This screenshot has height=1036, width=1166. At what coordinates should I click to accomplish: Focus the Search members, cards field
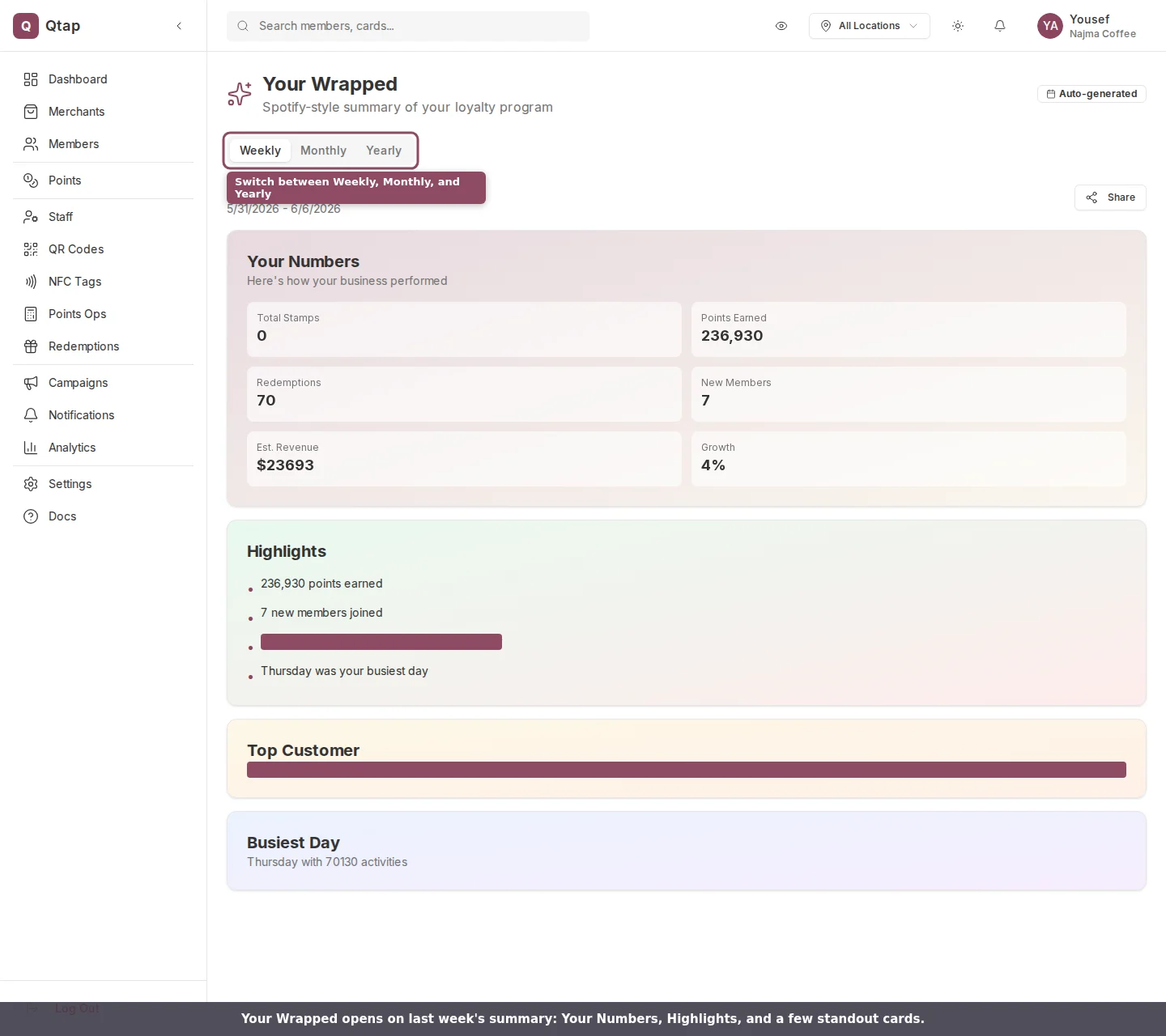pyautogui.click(x=408, y=26)
